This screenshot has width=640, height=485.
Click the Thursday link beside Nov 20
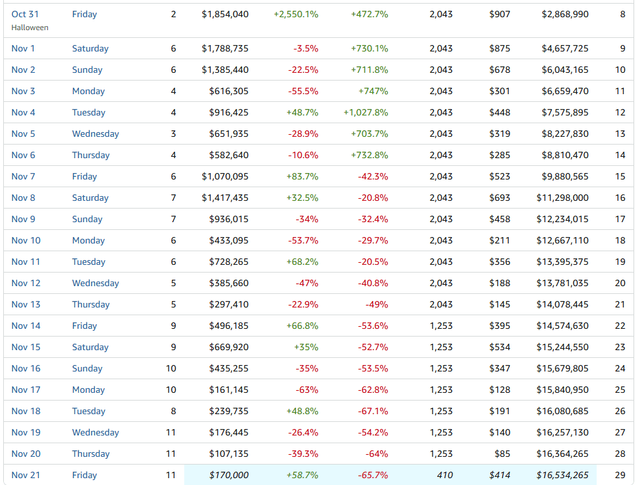(x=91, y=453)
